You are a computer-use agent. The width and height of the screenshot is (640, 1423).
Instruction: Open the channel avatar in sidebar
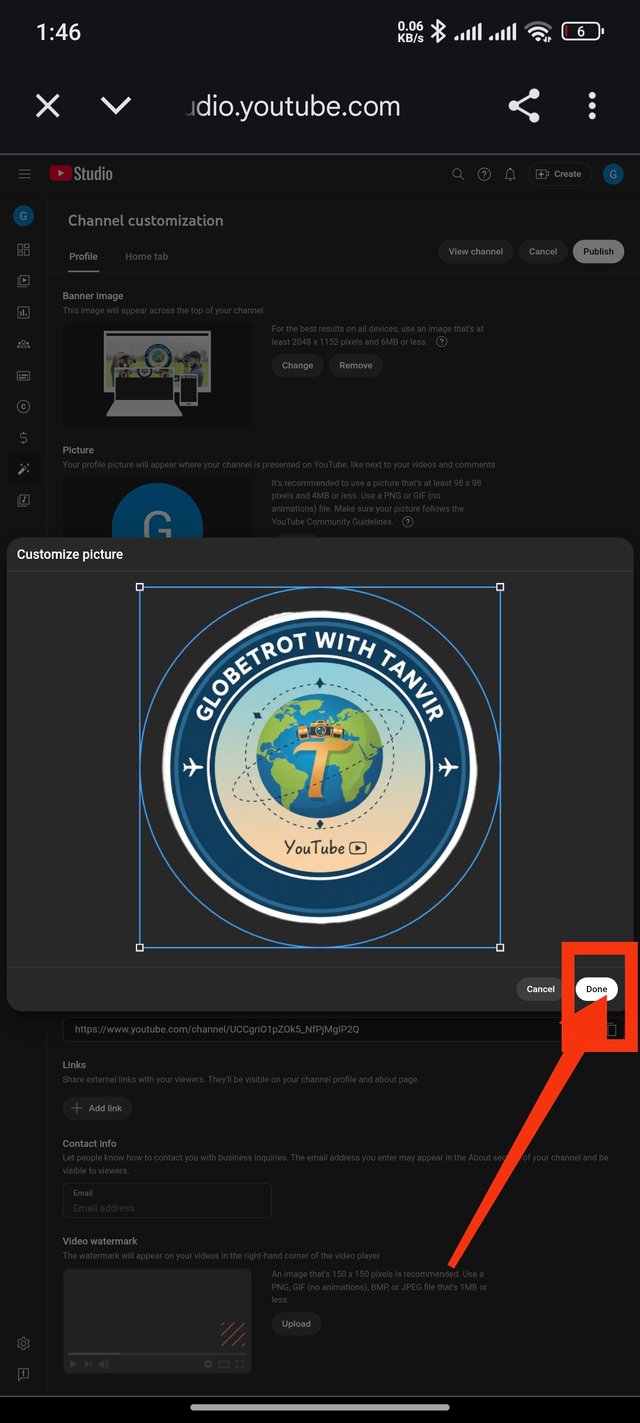click(x=24, y=215)
